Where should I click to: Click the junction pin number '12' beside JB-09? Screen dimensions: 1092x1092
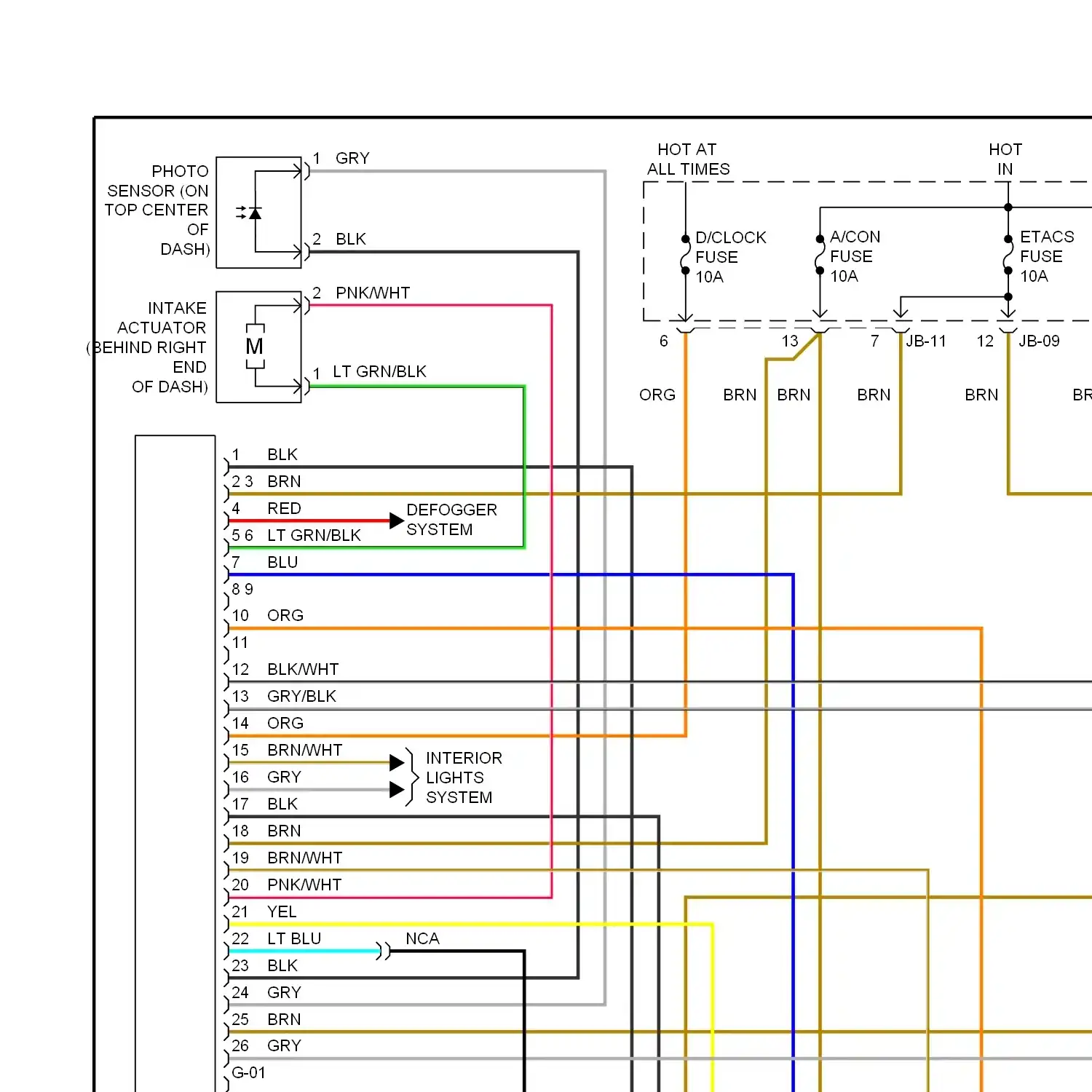pyautogui.click(x=985, y=341)
